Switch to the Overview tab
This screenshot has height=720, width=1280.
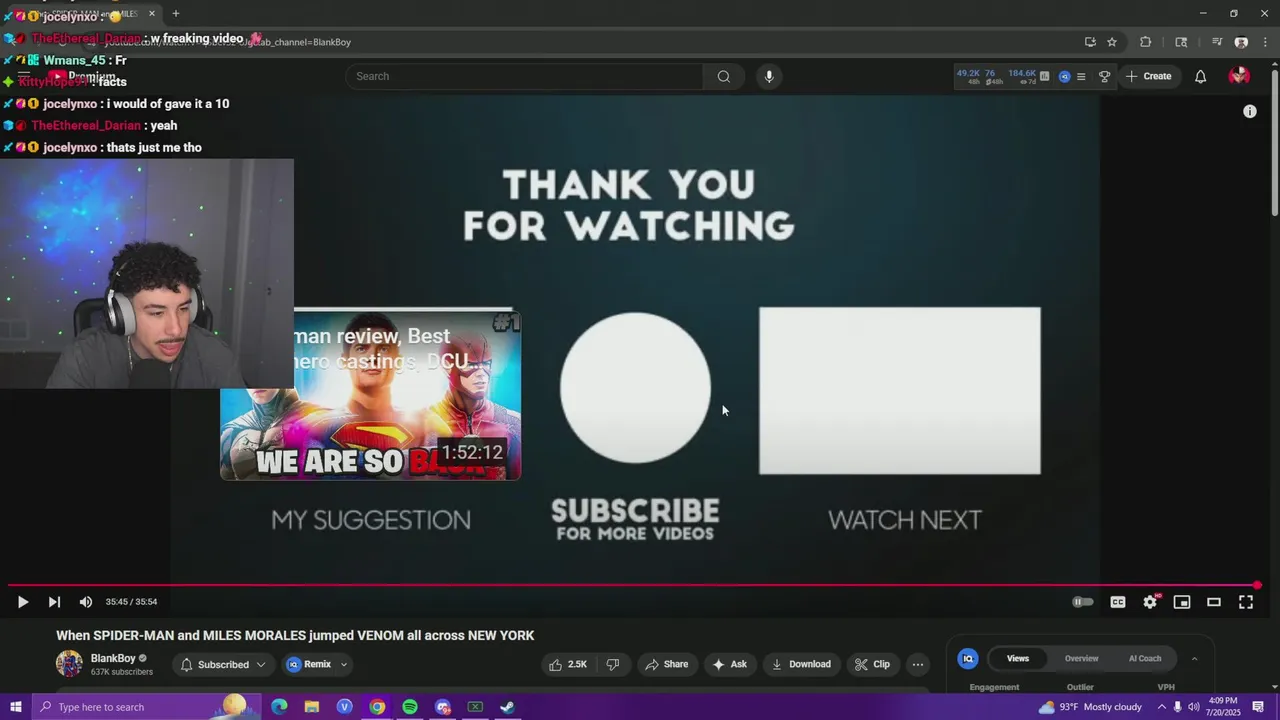[1081, 658]
